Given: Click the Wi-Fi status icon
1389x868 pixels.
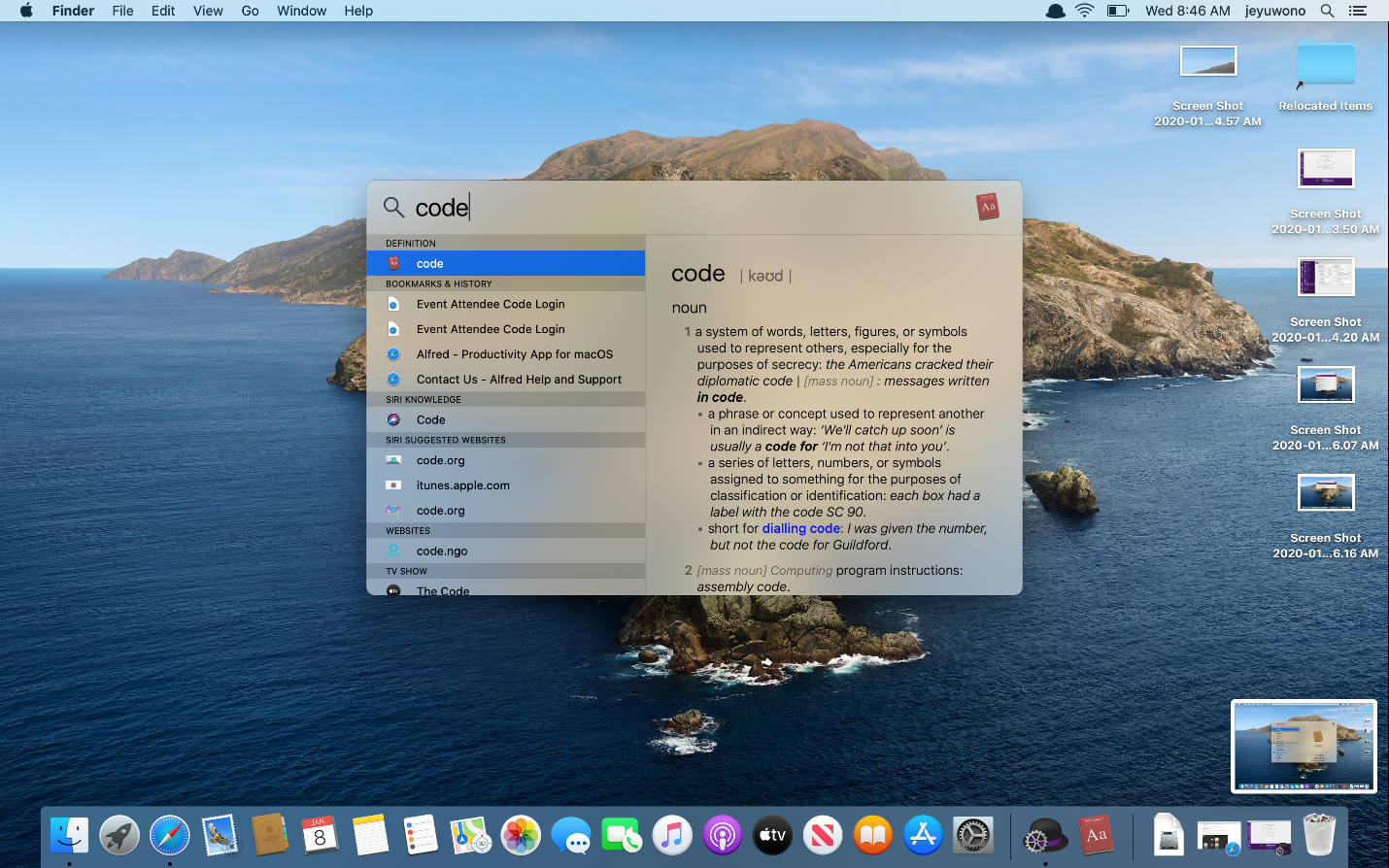Looking at the screenshot, I should pos(1084,11).
